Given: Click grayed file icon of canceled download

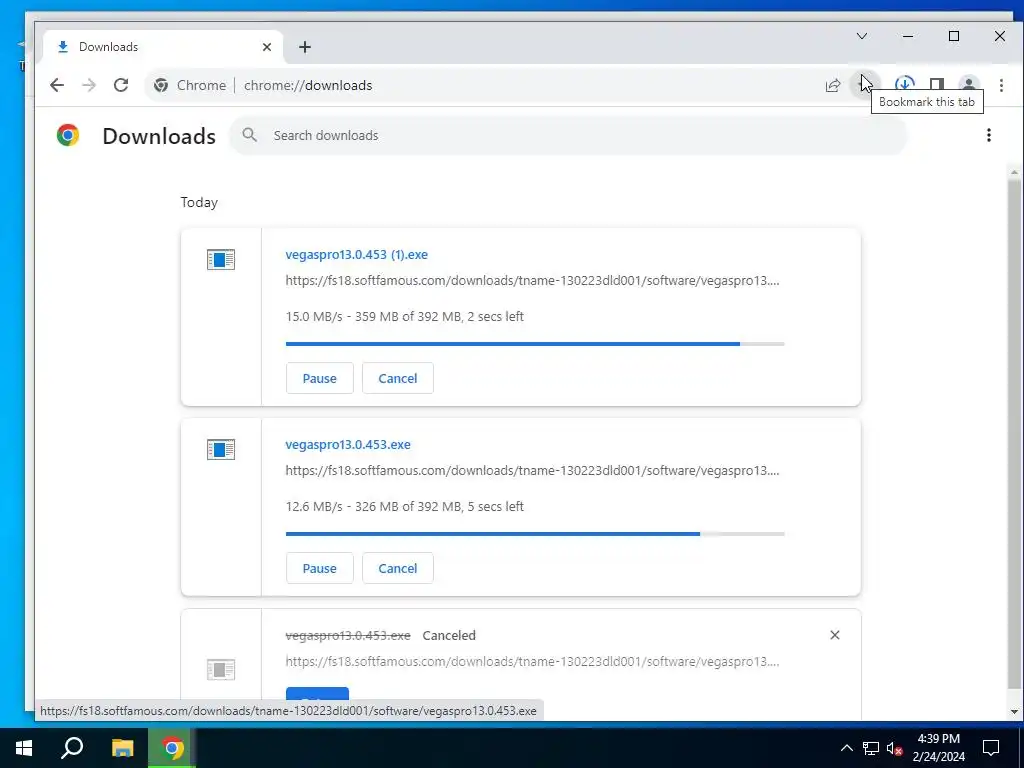Looking at the screenshot, I should point(221,669).
